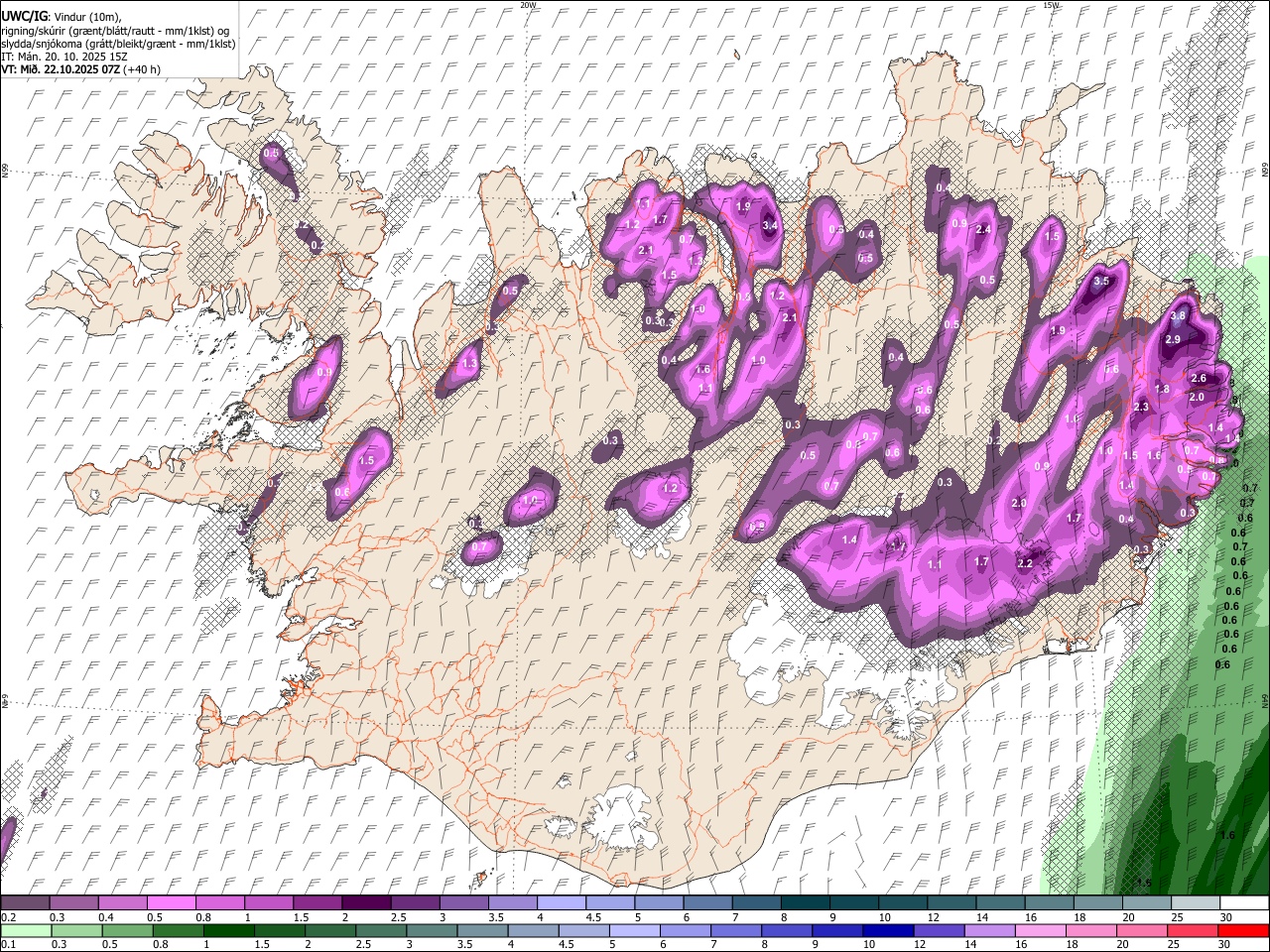1270x952 pixels.
Task: Pick the snow-scale swatch between 9 and 10
Action: point(852,902)
